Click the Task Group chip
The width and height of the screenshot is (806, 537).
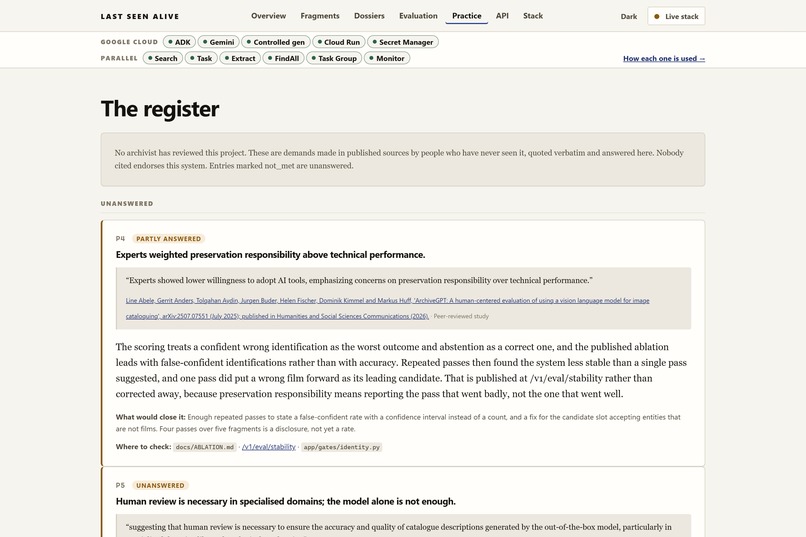tap(334, 59)
